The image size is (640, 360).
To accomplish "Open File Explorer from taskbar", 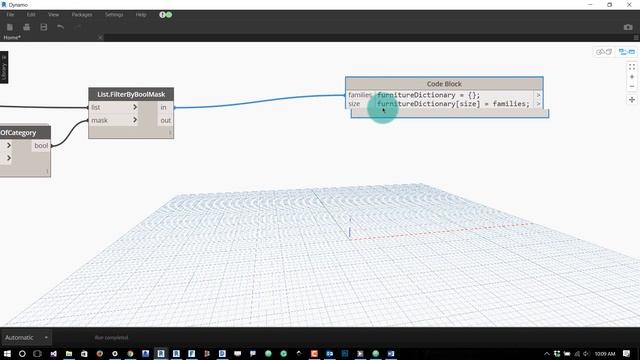I will (x=69, y=353).
